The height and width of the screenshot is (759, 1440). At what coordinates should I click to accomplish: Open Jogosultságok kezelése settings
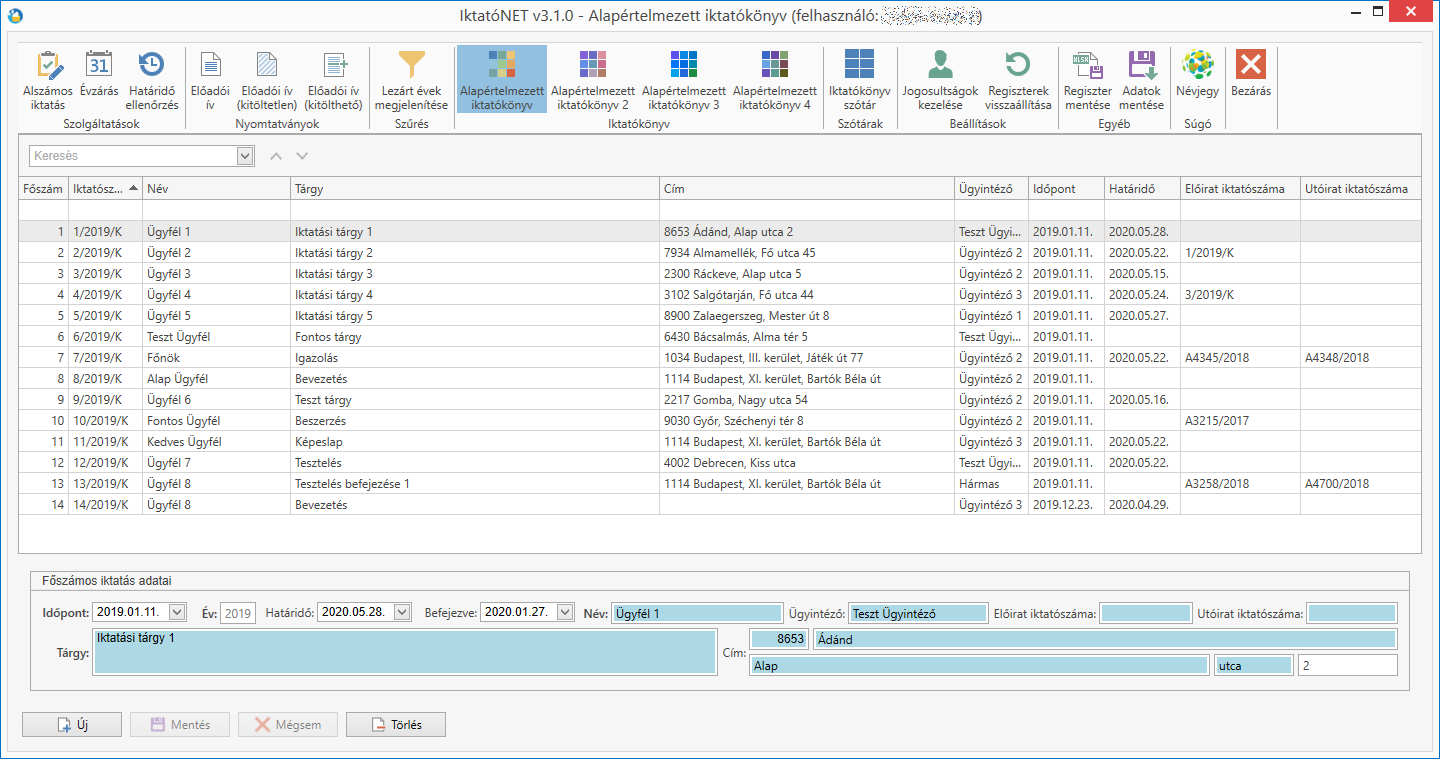point(940,80)
